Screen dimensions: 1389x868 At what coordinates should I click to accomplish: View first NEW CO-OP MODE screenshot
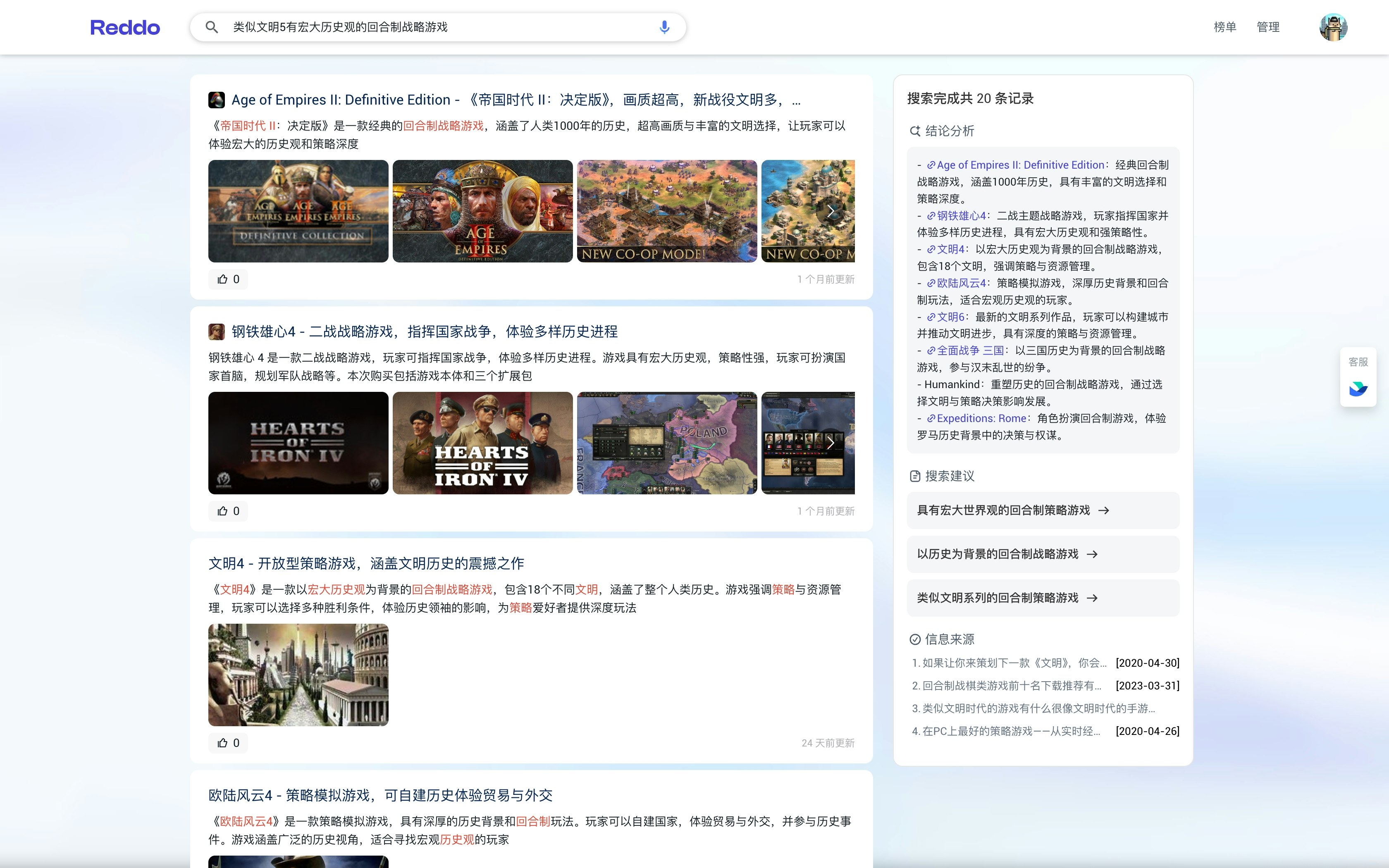[667, 211]
